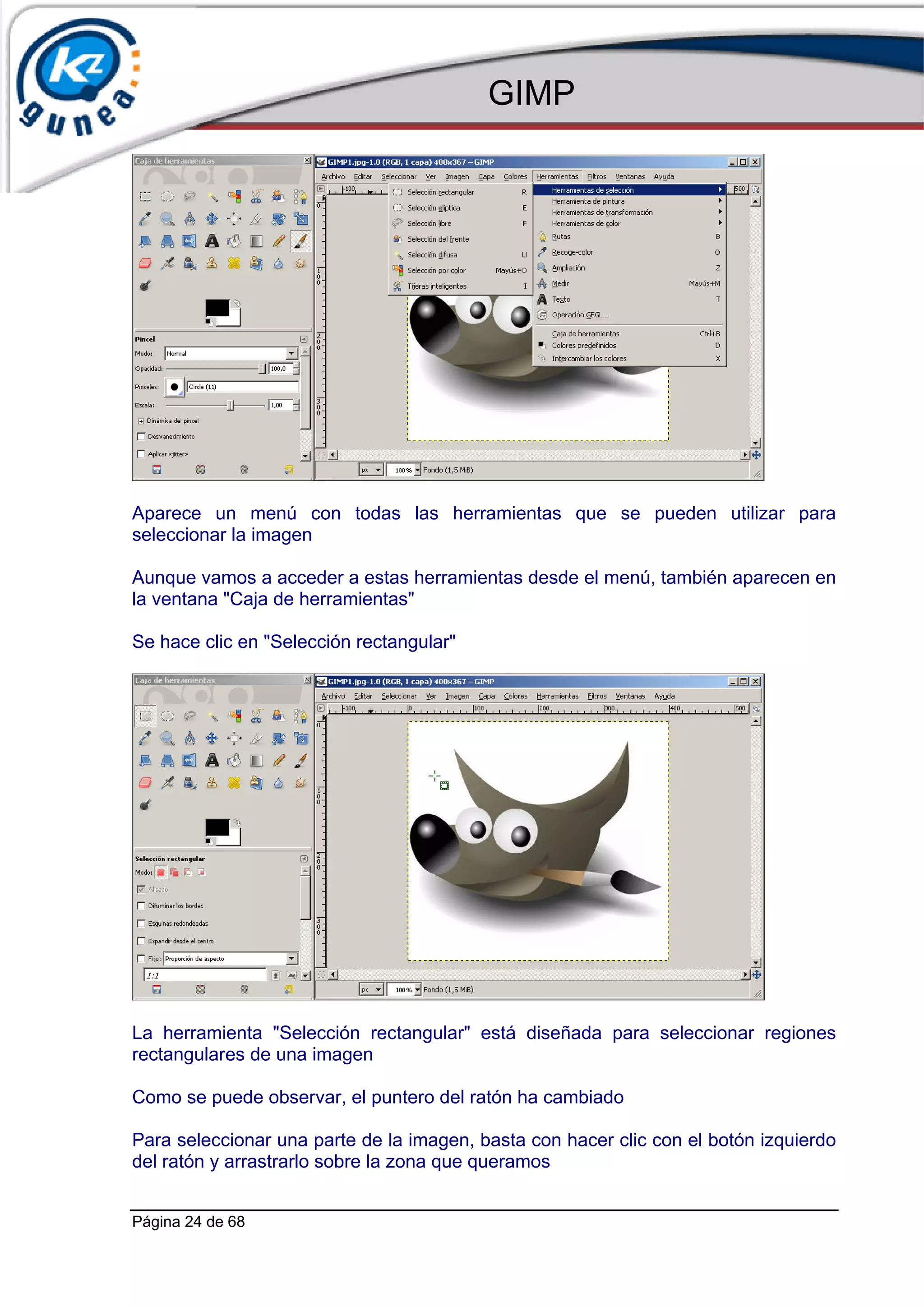Click swap colors arrow in upper toolbox
924x1307 pixels.
(237, 304)
